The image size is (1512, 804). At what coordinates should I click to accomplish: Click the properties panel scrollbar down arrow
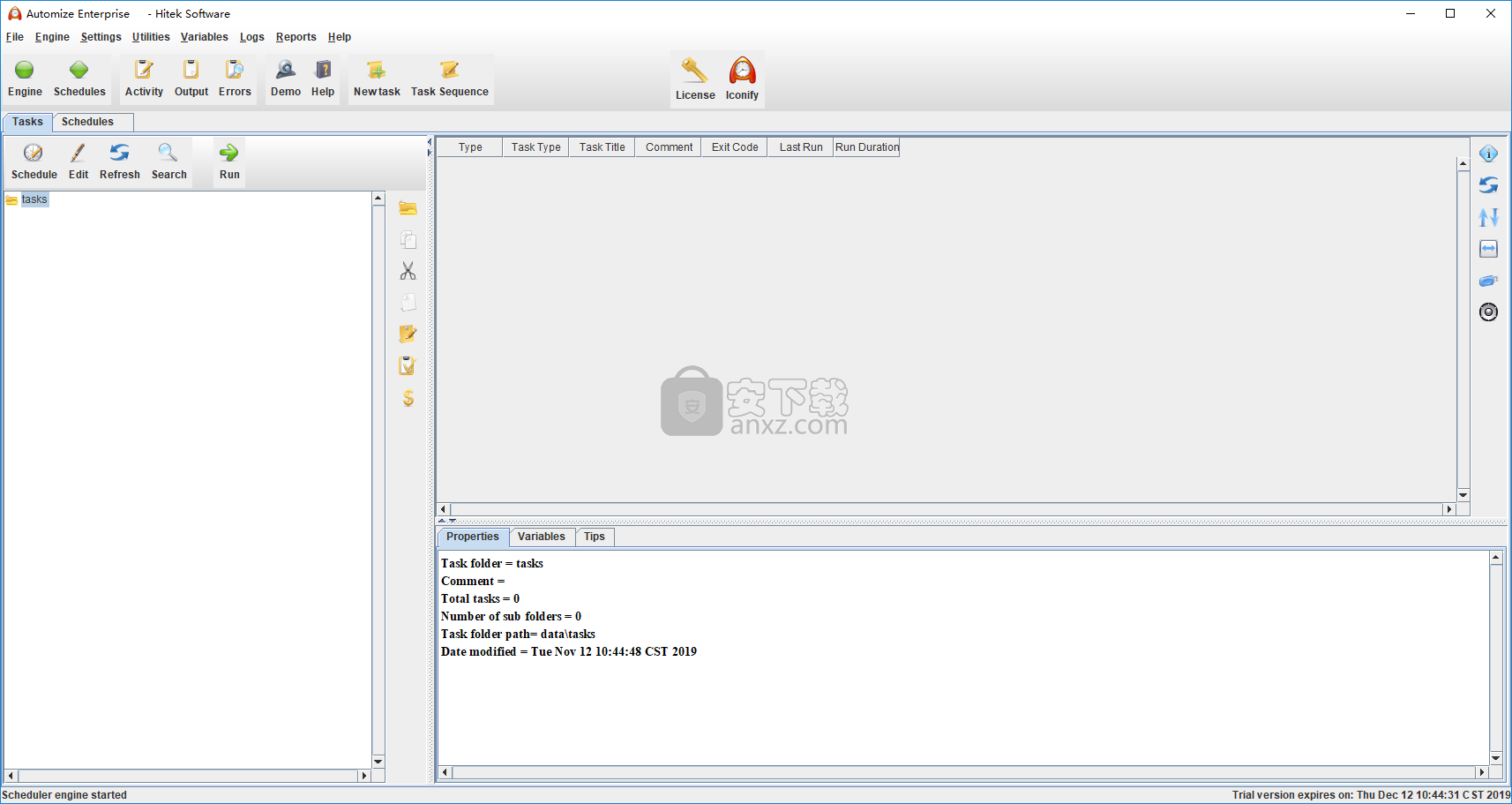pos(1496,758)
